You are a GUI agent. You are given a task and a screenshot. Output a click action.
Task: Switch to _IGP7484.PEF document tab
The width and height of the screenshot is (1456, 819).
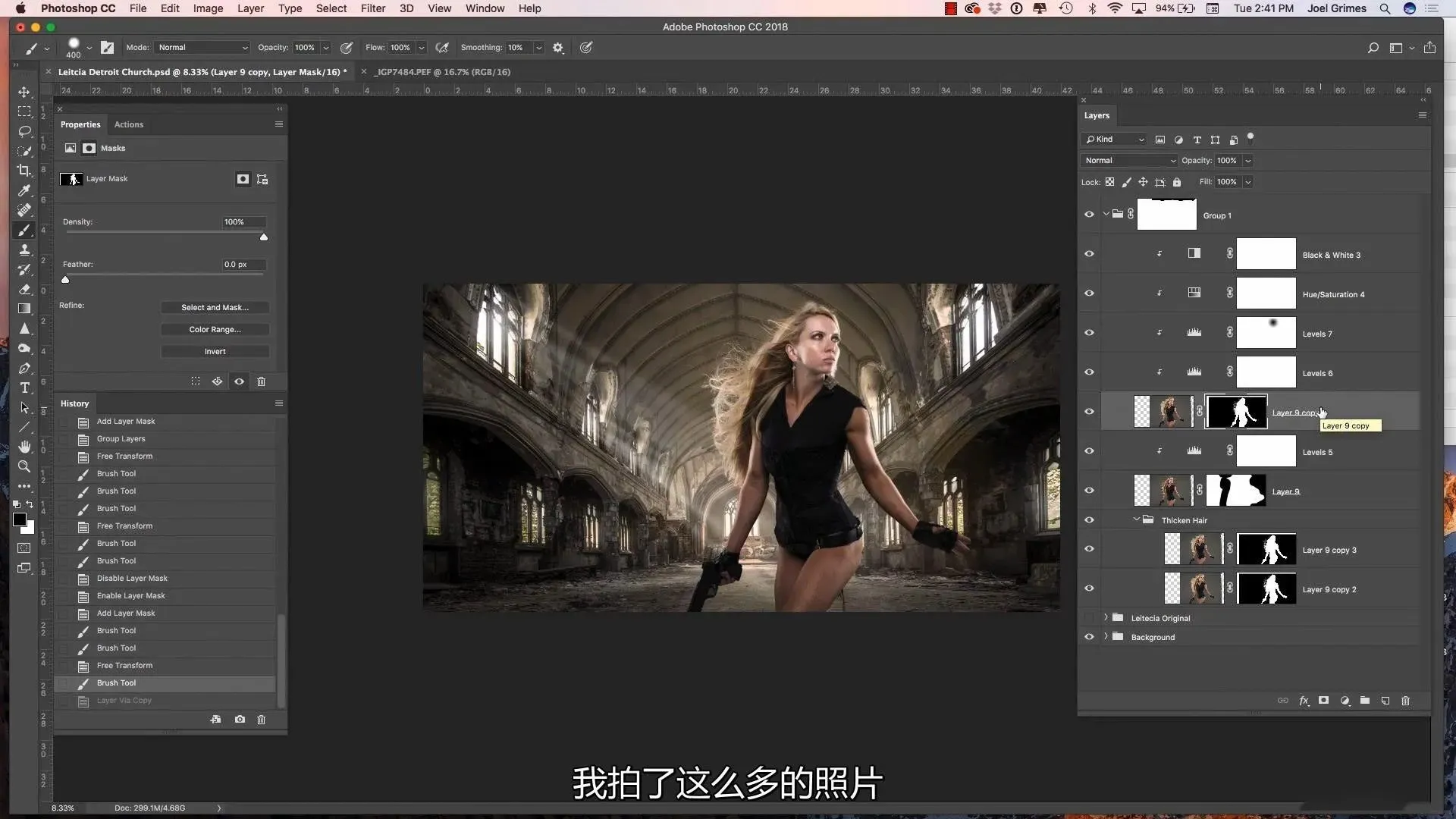[443, 72]
